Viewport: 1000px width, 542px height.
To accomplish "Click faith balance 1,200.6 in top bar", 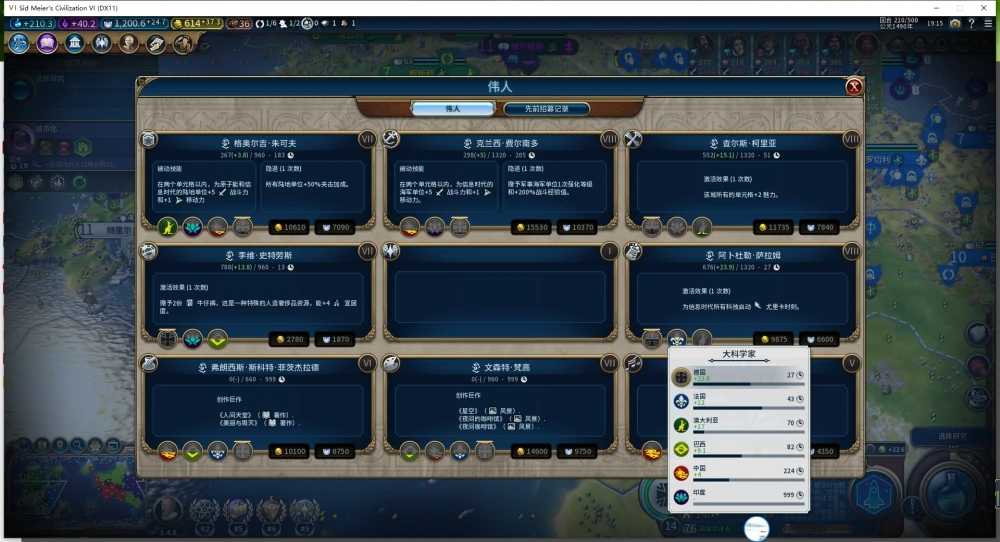I will point(135,24).
